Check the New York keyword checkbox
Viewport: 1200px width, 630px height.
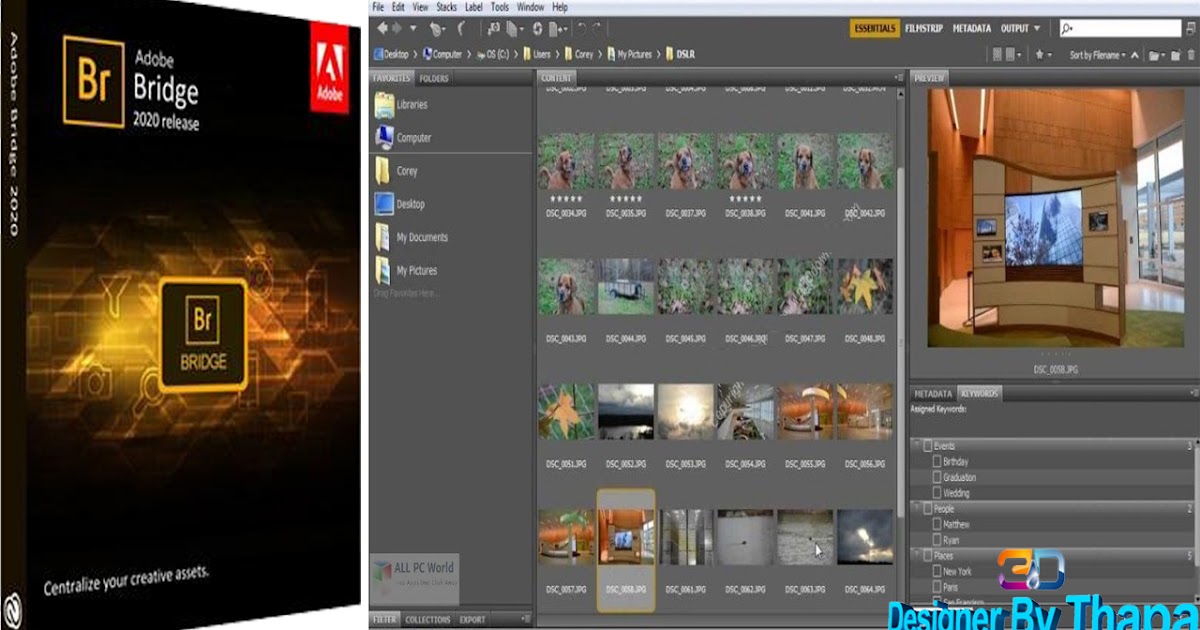pyautogui.click(x=937, y=571)
